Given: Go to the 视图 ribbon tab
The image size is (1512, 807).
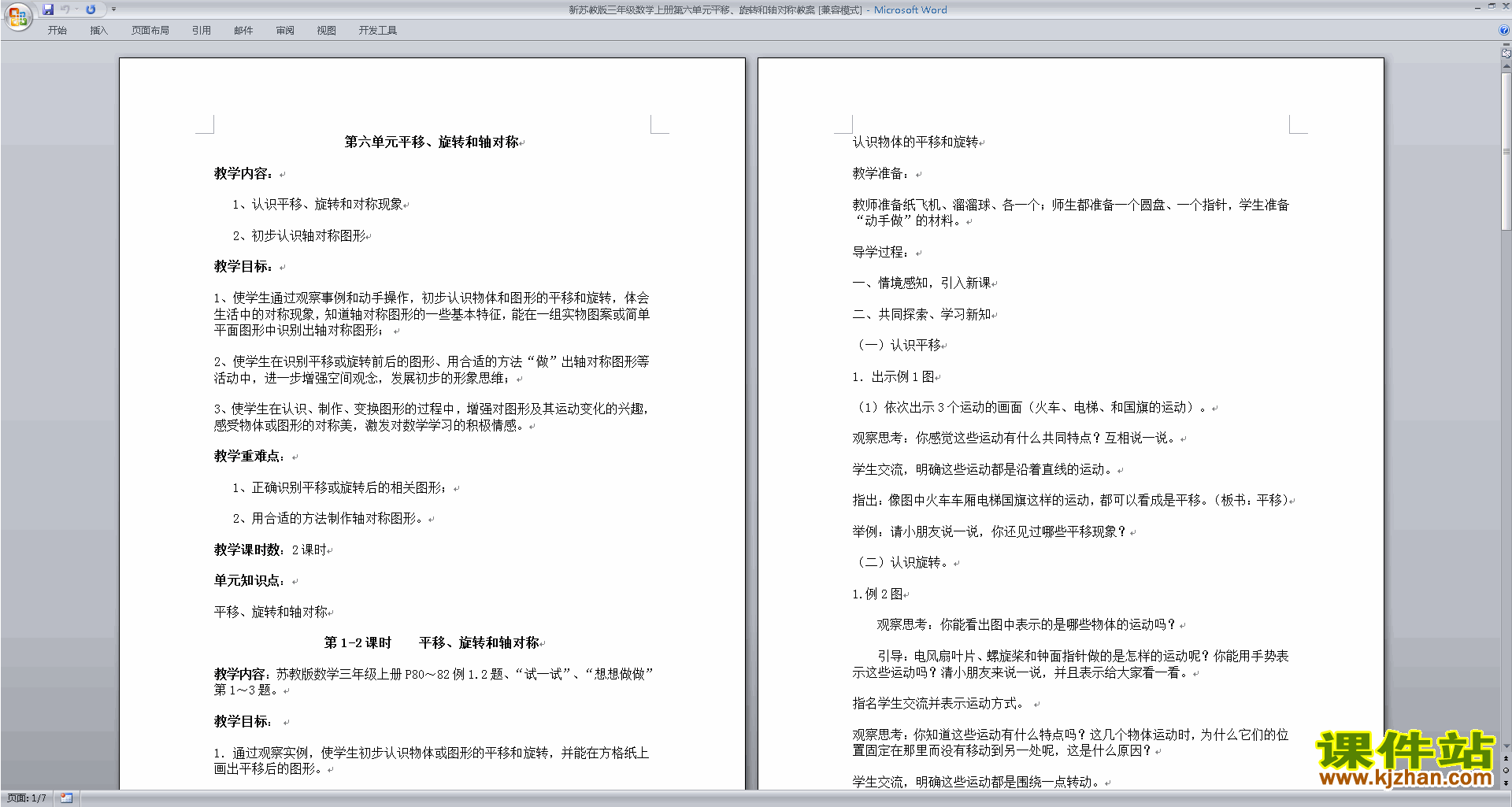Looking at the screenshot, I should click(327, 31).
